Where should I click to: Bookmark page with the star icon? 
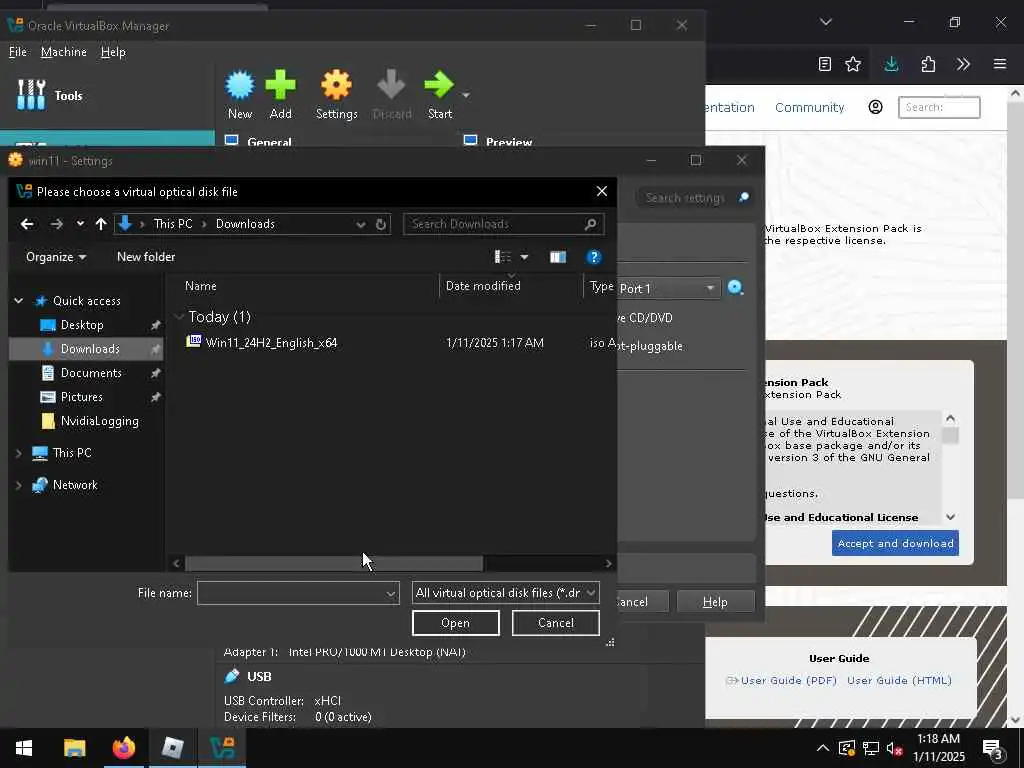[x=853, y=64]
